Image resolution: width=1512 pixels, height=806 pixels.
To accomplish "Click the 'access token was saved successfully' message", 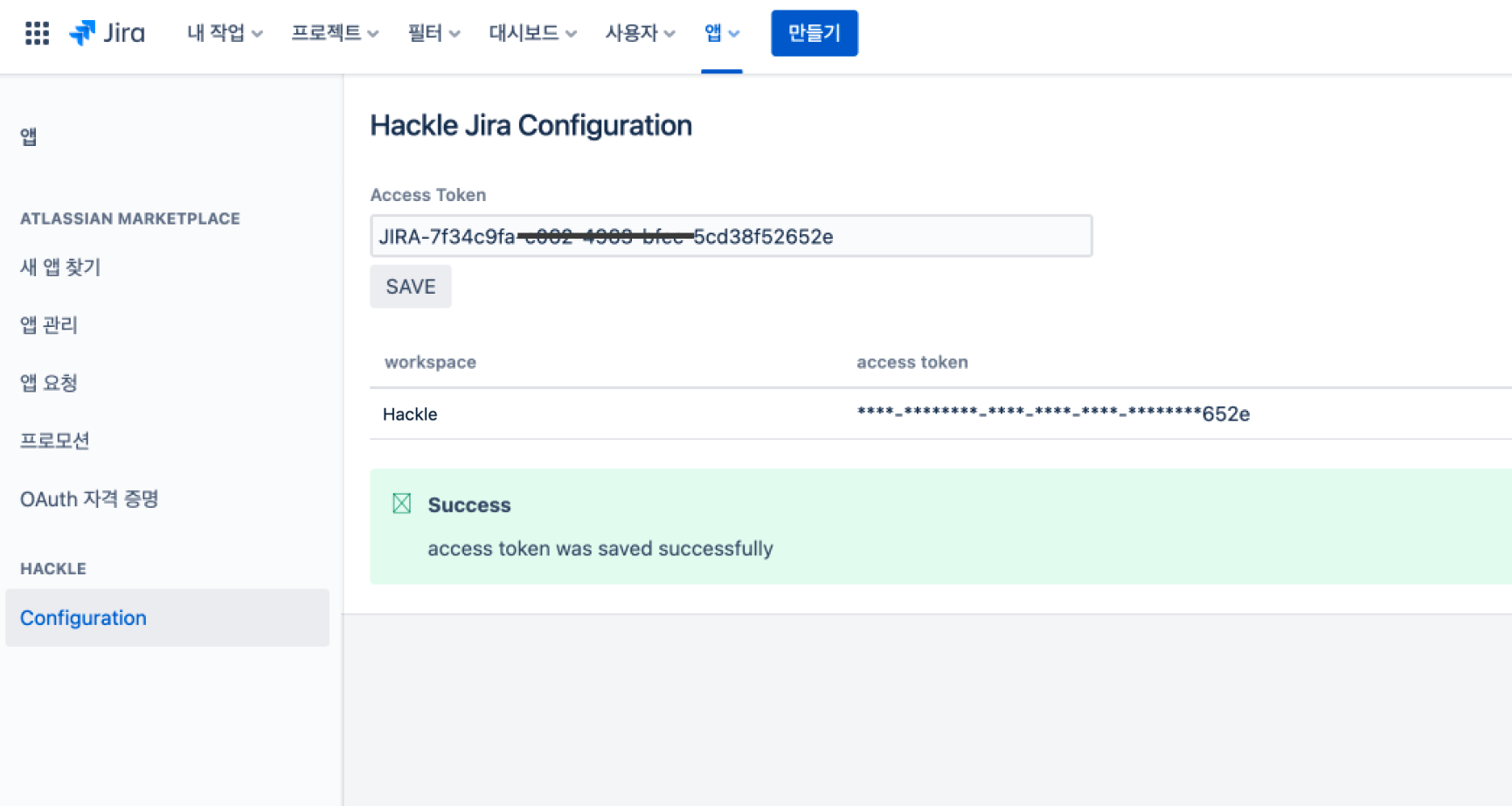I will [600, 549].
